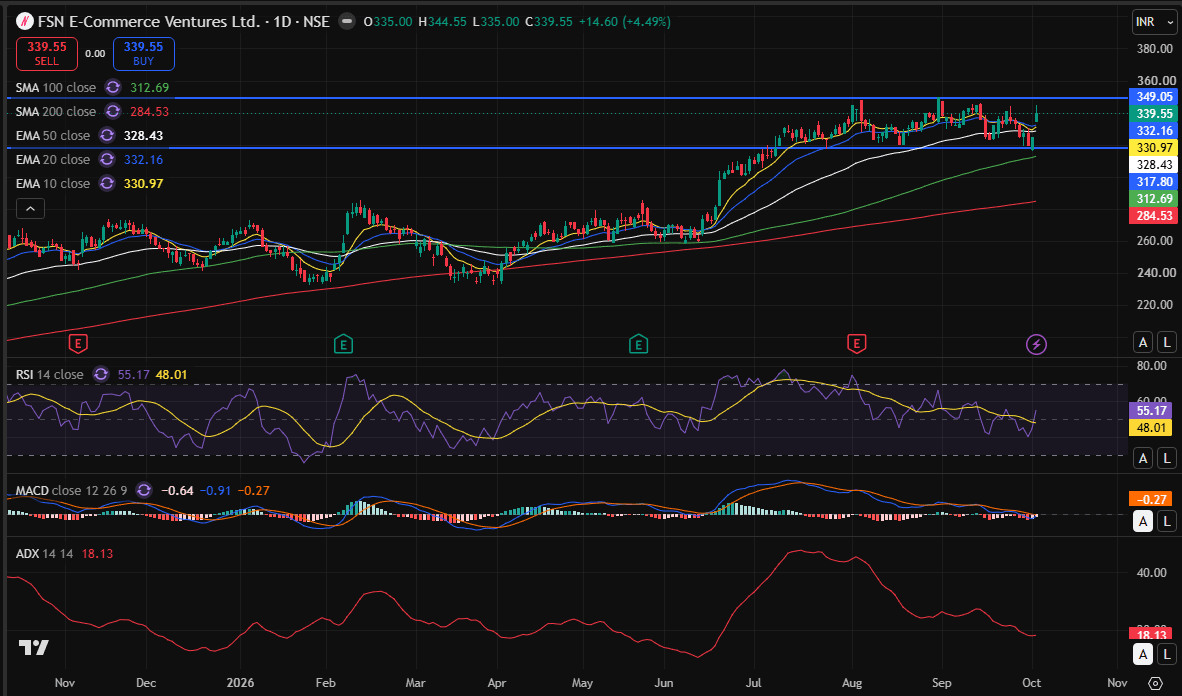Screen dimensions: 1182x696
Task: Click the red 284.53 SMA price label
Action: (1153, 216)
